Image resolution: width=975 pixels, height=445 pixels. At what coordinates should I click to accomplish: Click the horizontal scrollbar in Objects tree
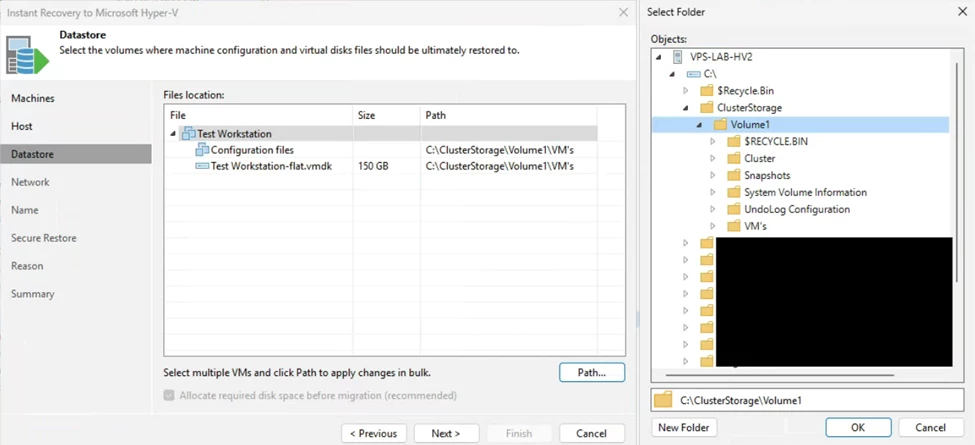(780, 375)
